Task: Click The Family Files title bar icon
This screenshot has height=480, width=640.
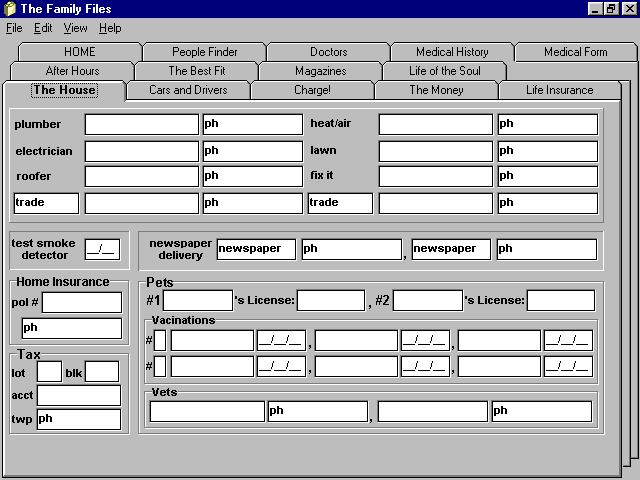Action: pos(10,8)
